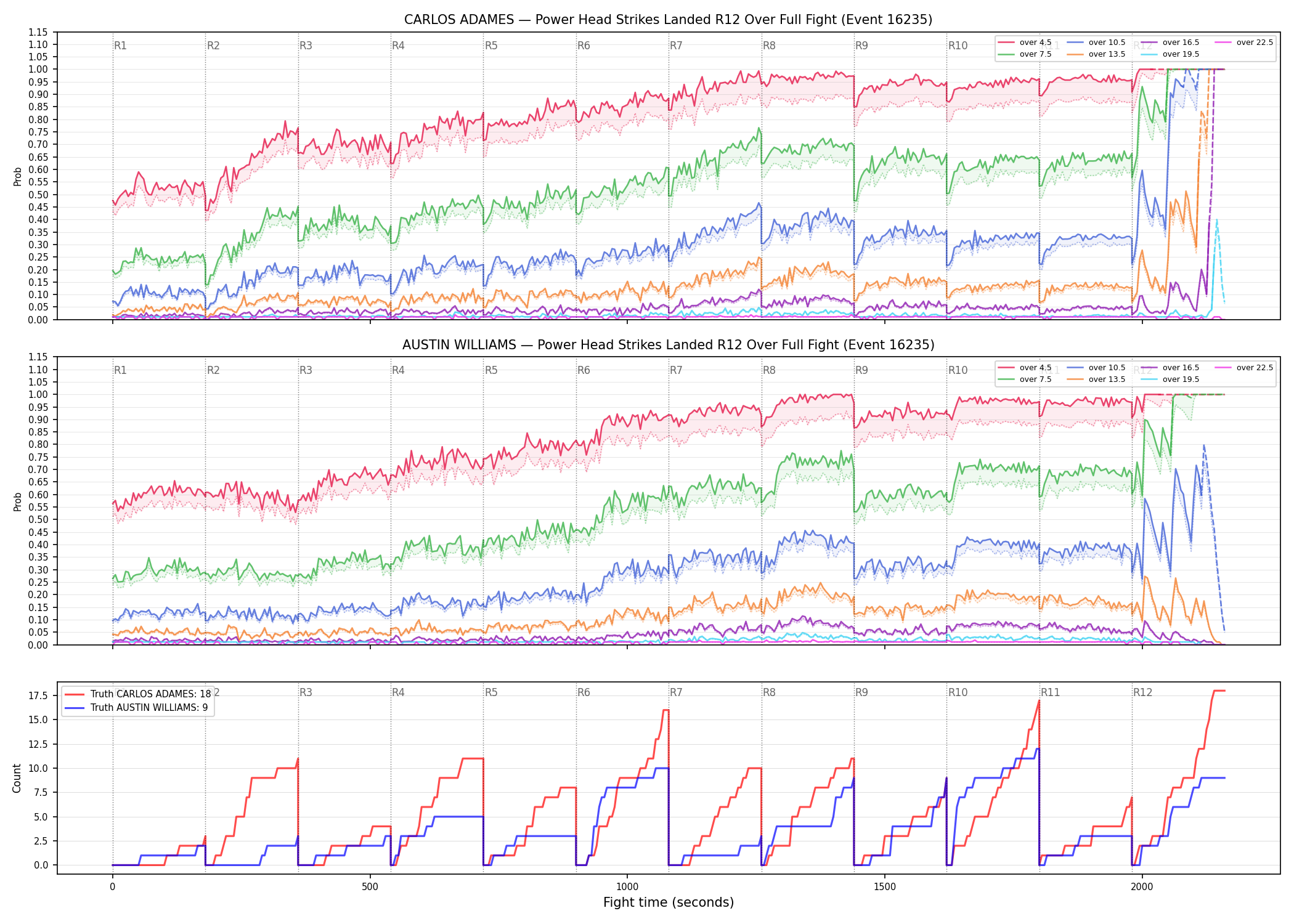Click the blue line swatch beside Truth AUSTIN WILLIAMS
Viewport: 1294px width, 924px height.
coord(75,708)
